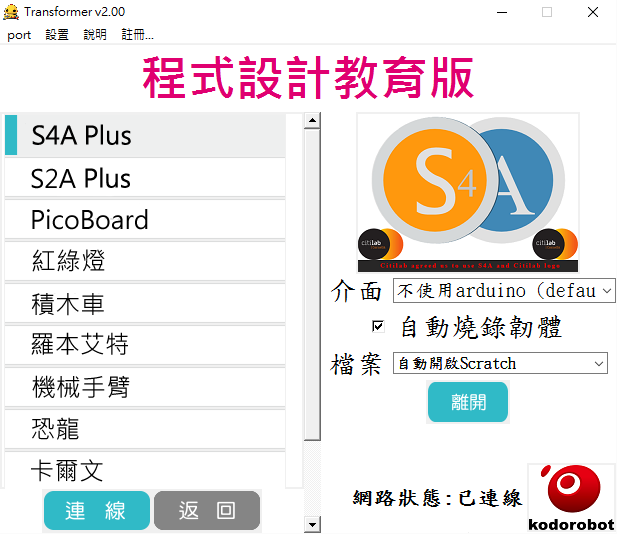617x534 pixels.
Task: Select 恐龍 in the list
Action: (145, 429)
